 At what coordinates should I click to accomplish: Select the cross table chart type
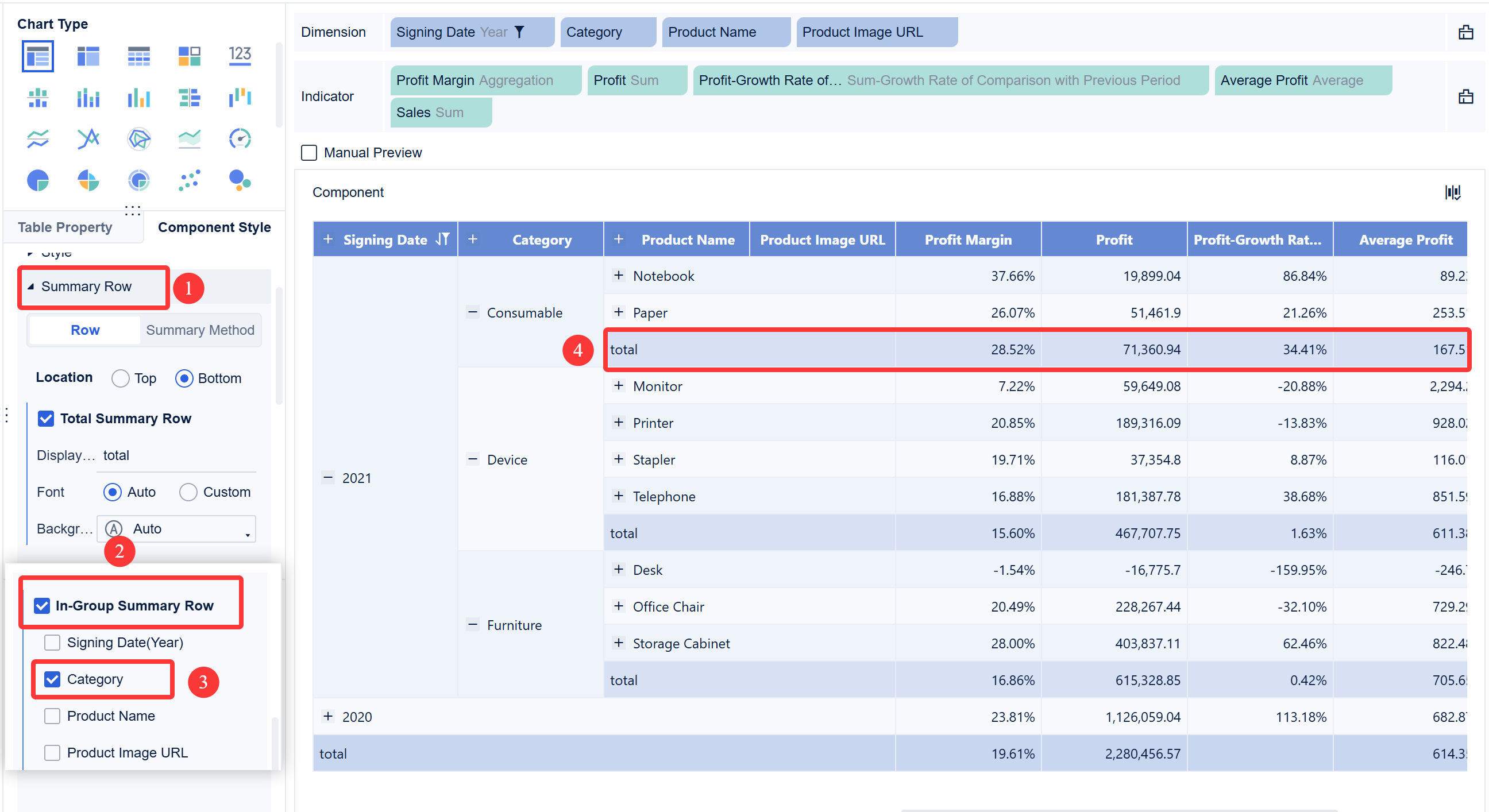88,56
